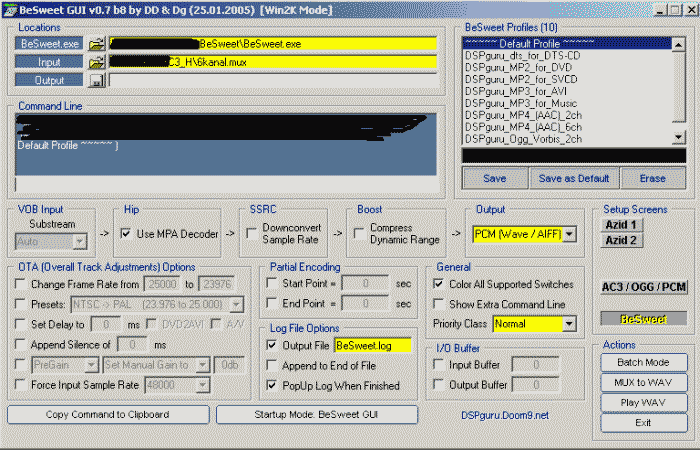Open the Output format PCM dropdown
700x450 pixels.
tap(569, 234)
